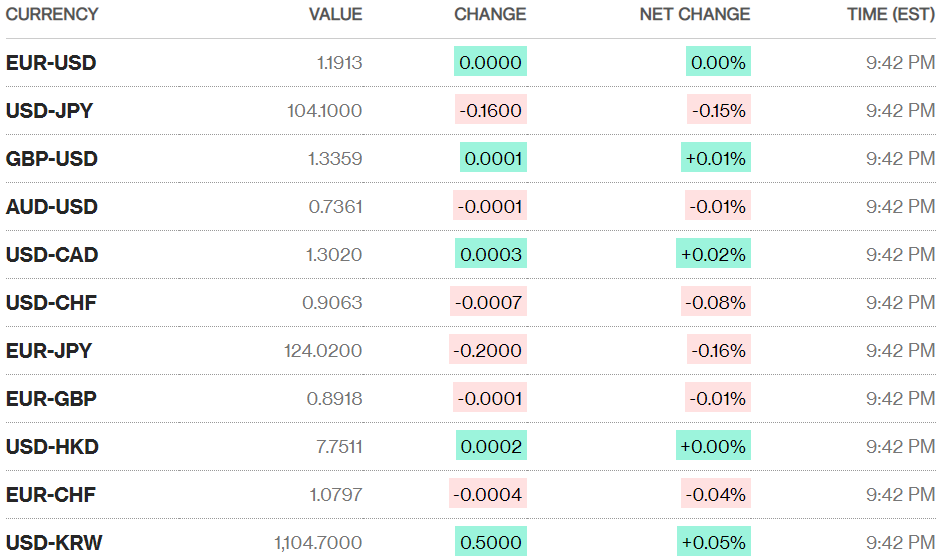Click the CHANGE column header
The width and height of the screenshot is (942, 556).
[x=490, y=14]
